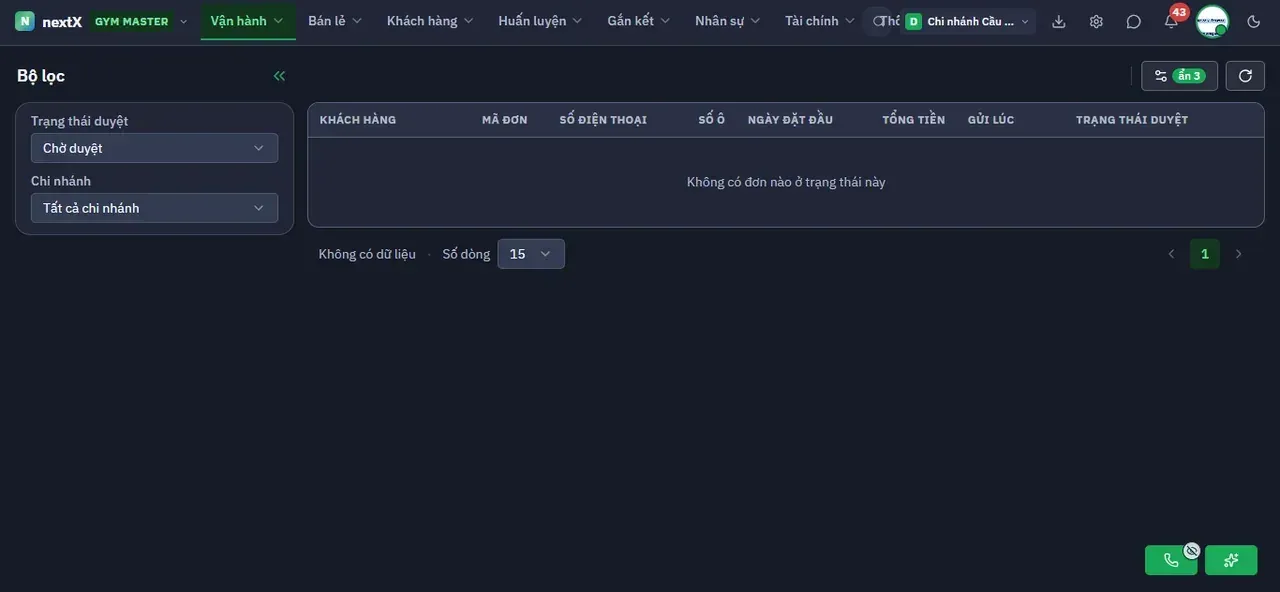The image size is (1280, 592).
Task: Click the Bộ lọc panel heading
Action: click(41, 76)
